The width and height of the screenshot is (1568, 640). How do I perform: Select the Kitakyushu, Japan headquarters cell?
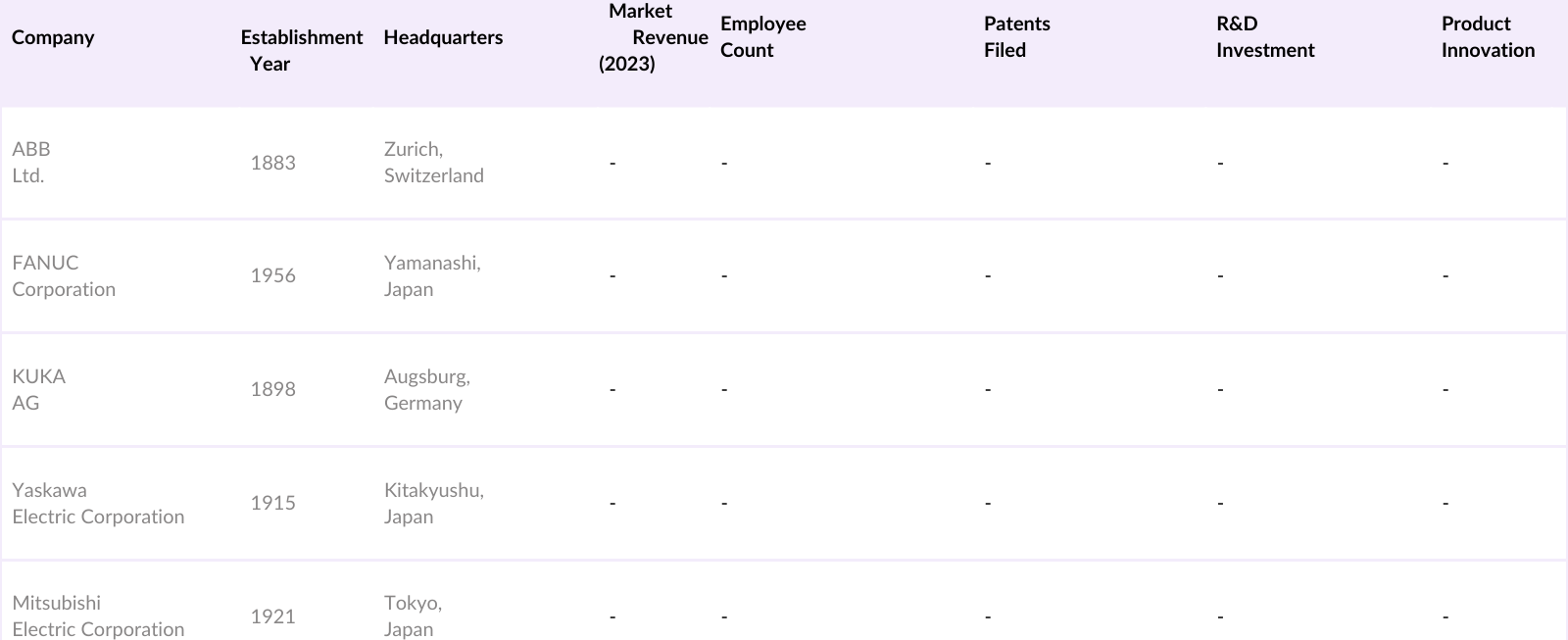[x=433, y=504]
